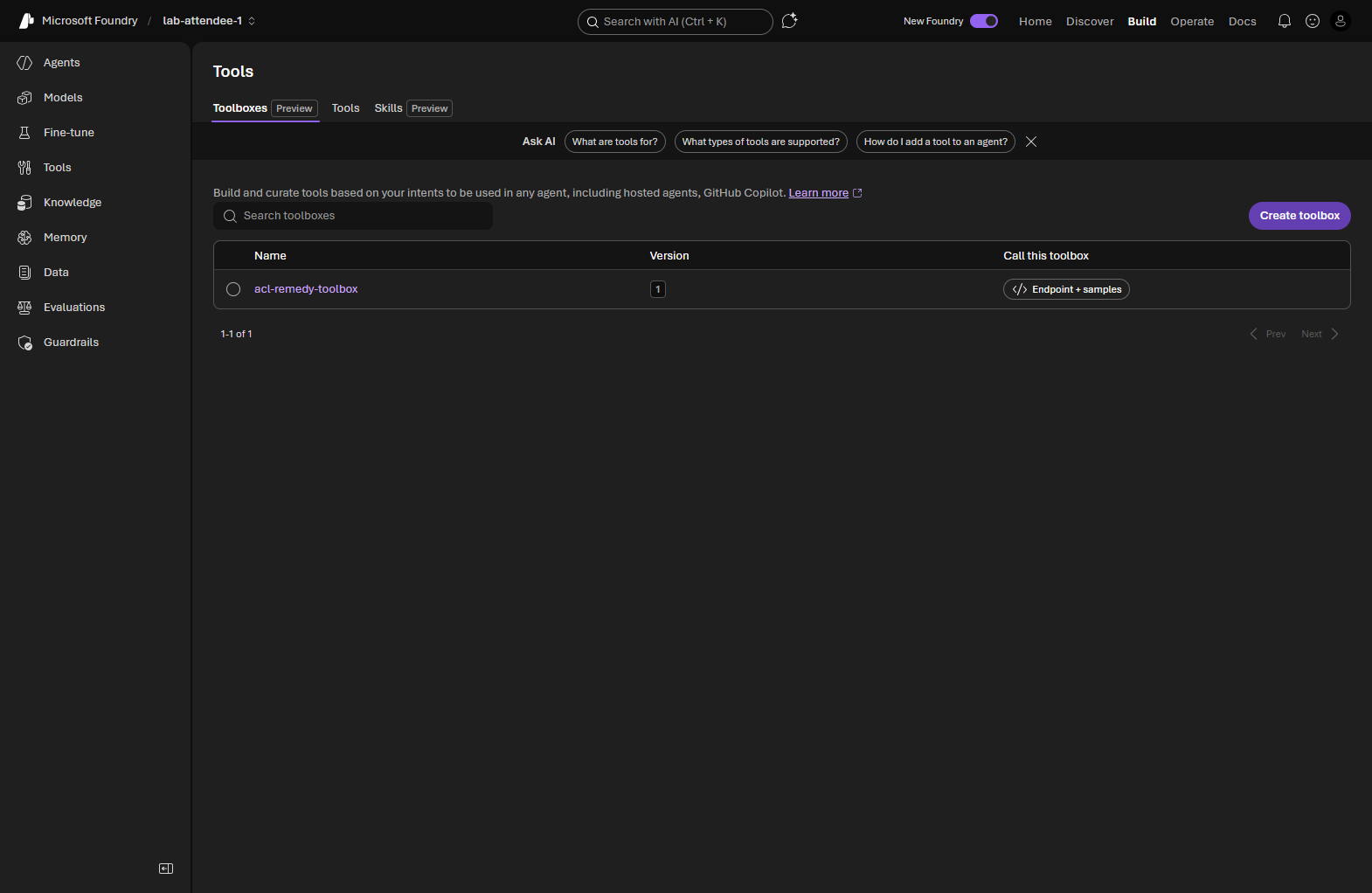
Task: Dismiss the Ask AI suggestions bar
Action: pyautogui.click(x=1031, y=142)
